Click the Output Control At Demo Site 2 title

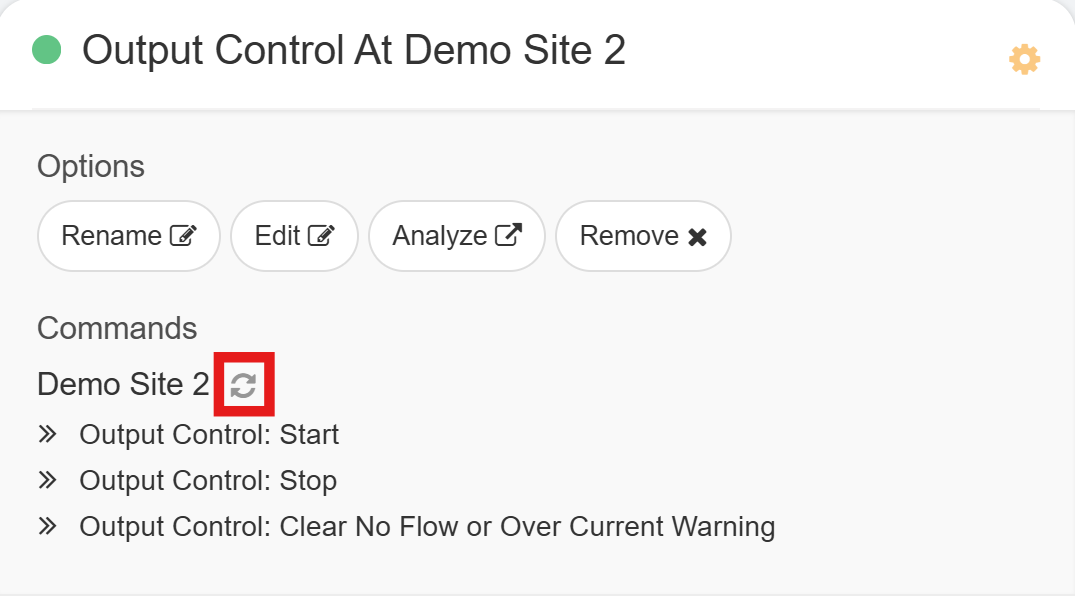coord(354,49)
